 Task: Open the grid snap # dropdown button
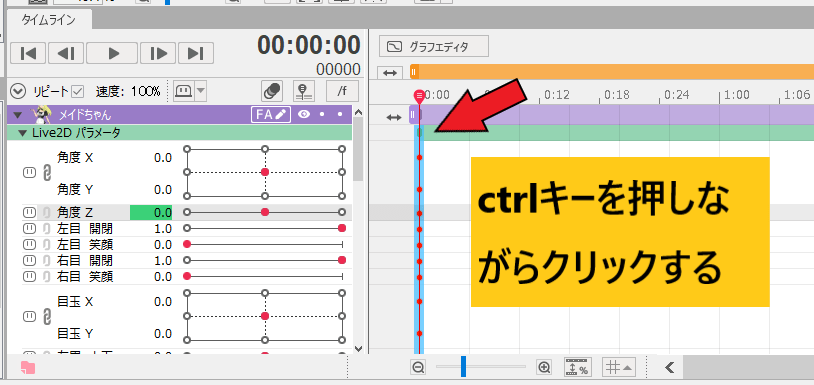click(619, 367)
